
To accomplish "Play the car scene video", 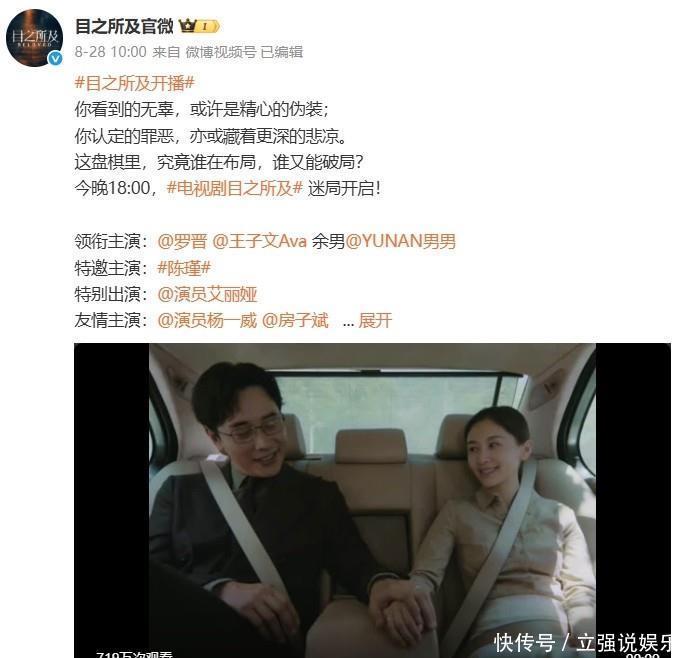I will (x=372, y=500).
